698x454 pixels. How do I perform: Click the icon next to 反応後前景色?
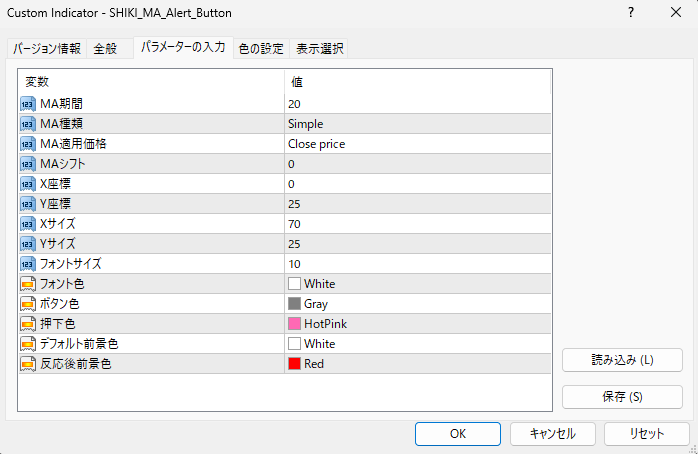28,364
